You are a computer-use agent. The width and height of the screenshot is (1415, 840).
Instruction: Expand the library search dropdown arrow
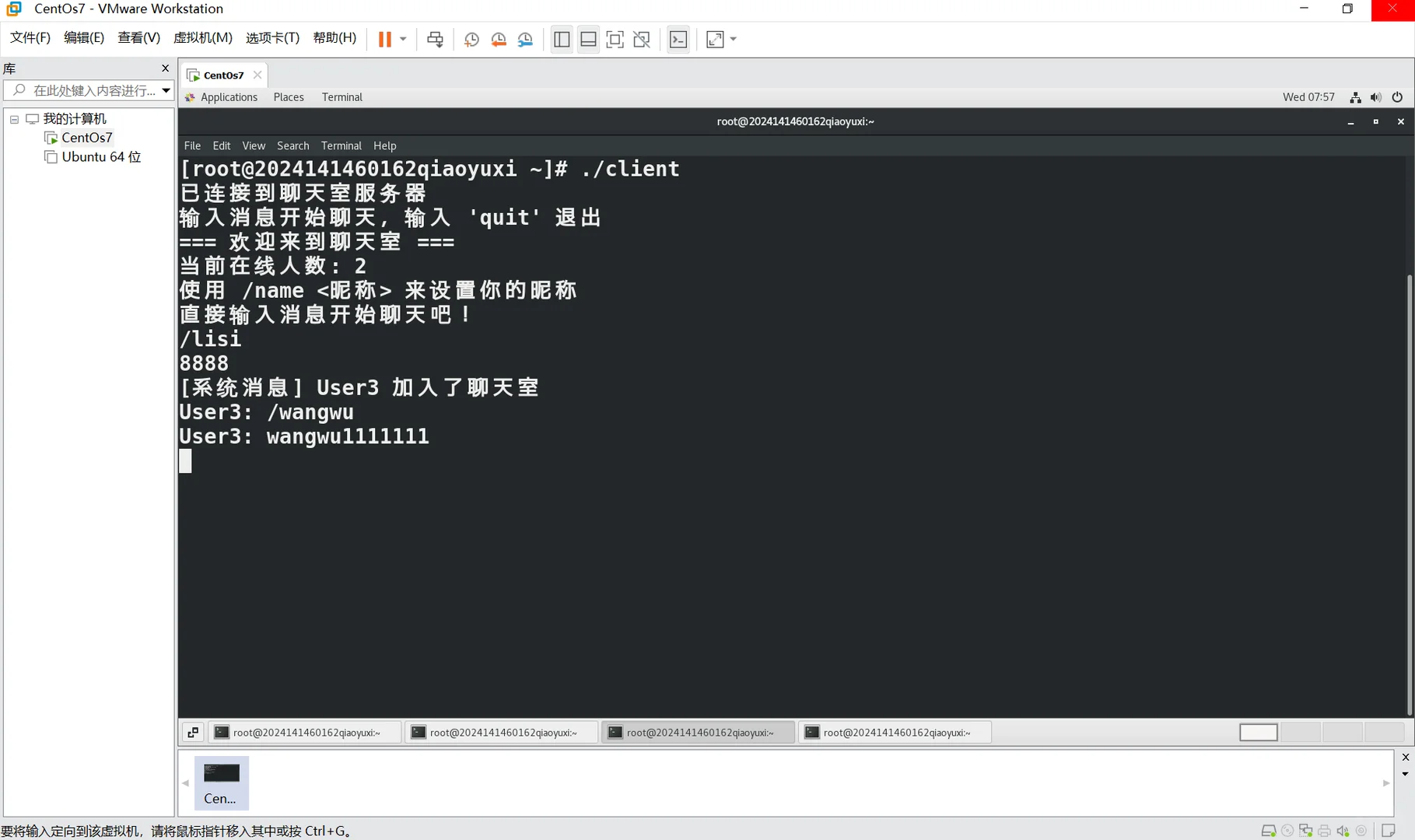tap(166, 90)
